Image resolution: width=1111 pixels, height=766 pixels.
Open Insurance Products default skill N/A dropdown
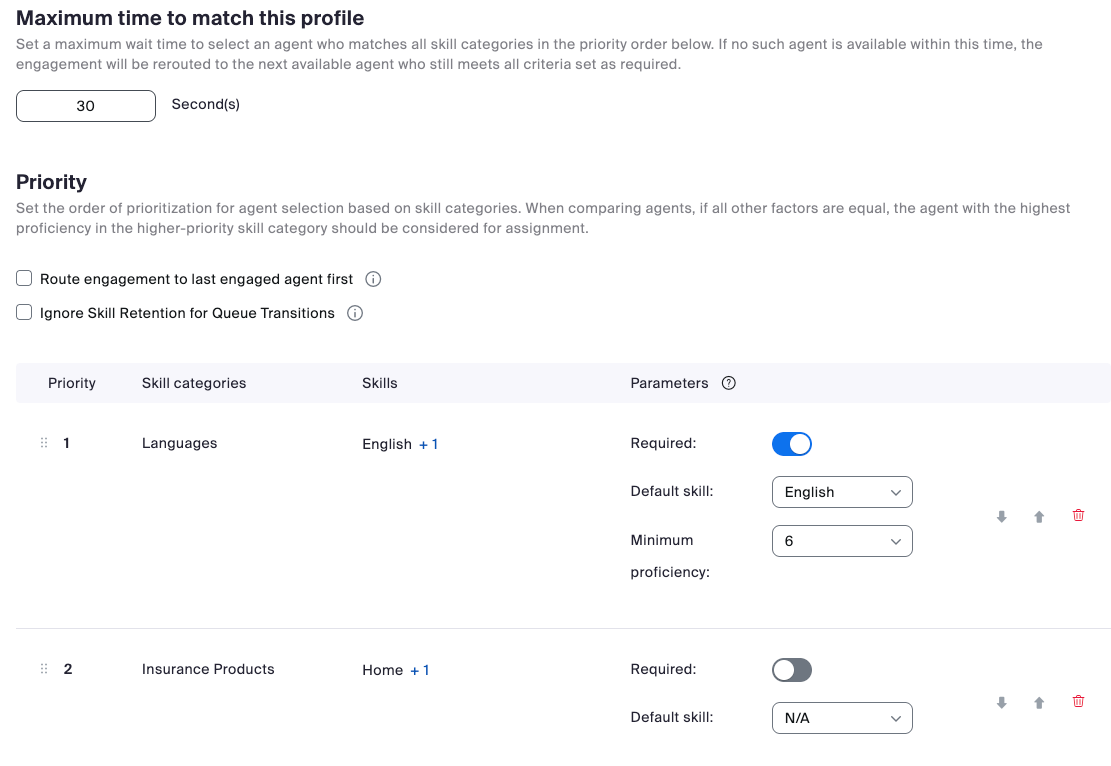842,718
